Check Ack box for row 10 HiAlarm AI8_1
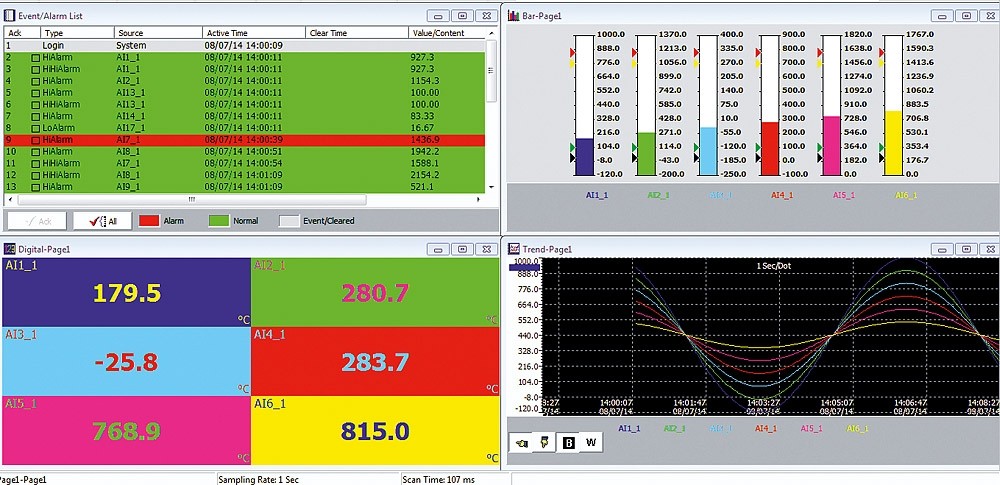The width and height of the screenshot is (1000, 485). click(x=36, y=151)
